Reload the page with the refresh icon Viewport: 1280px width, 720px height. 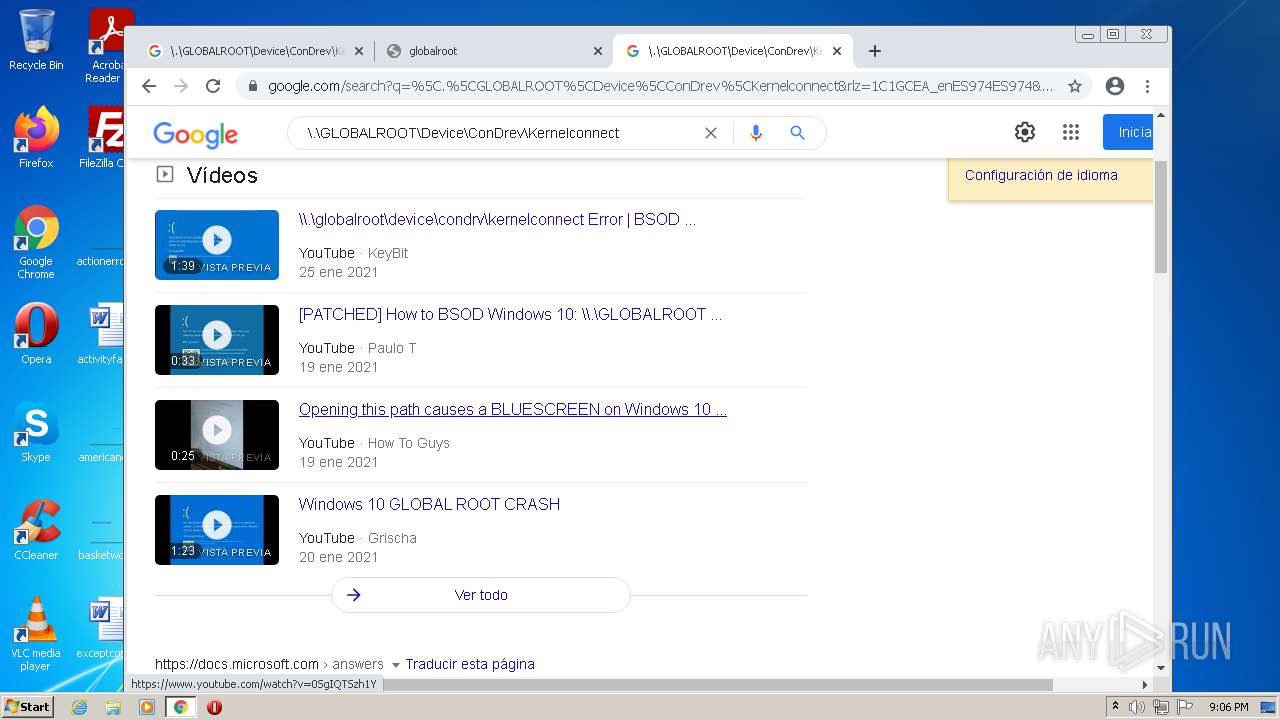coord(213,86)
